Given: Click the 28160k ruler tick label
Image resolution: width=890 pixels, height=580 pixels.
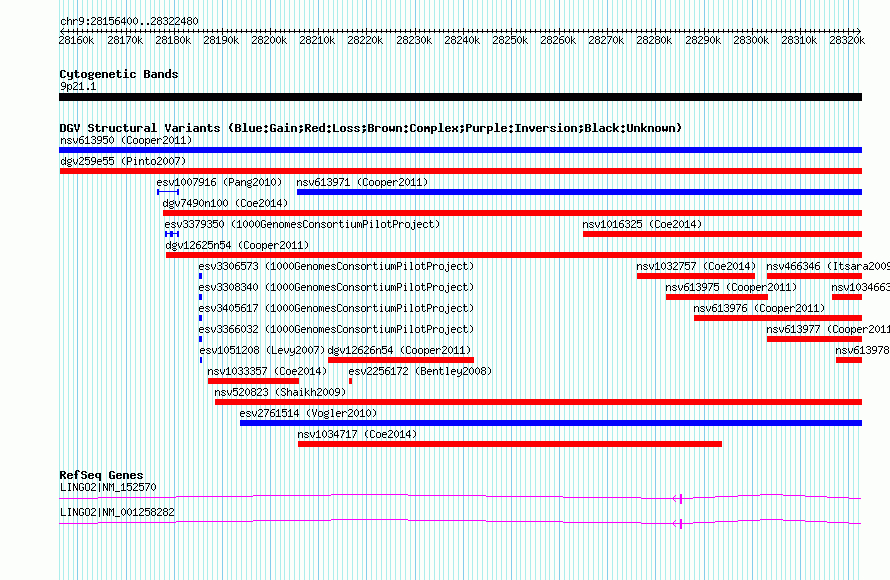Looking at the screenshot, I should tap(77, 40).
